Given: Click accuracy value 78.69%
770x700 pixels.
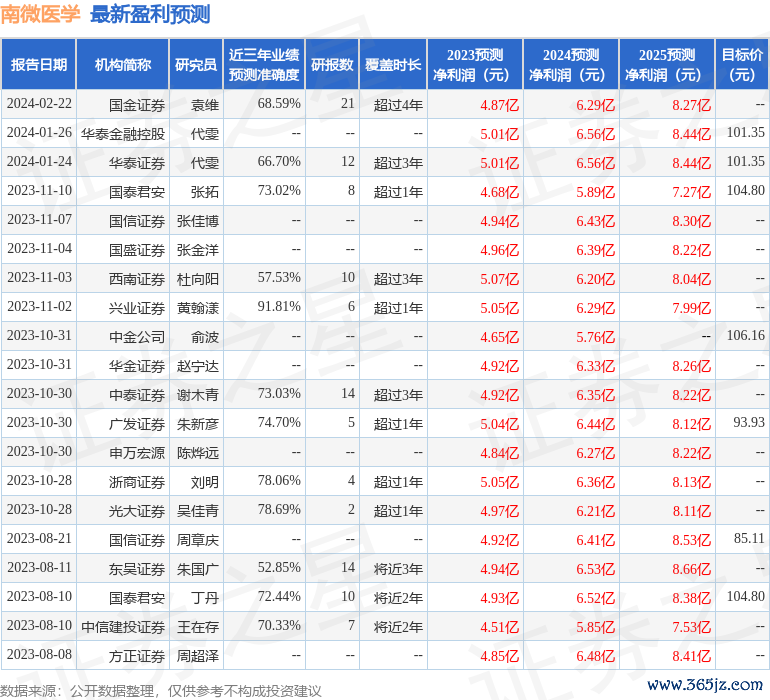Looking at the screenshot, I should tap(279, 509).
